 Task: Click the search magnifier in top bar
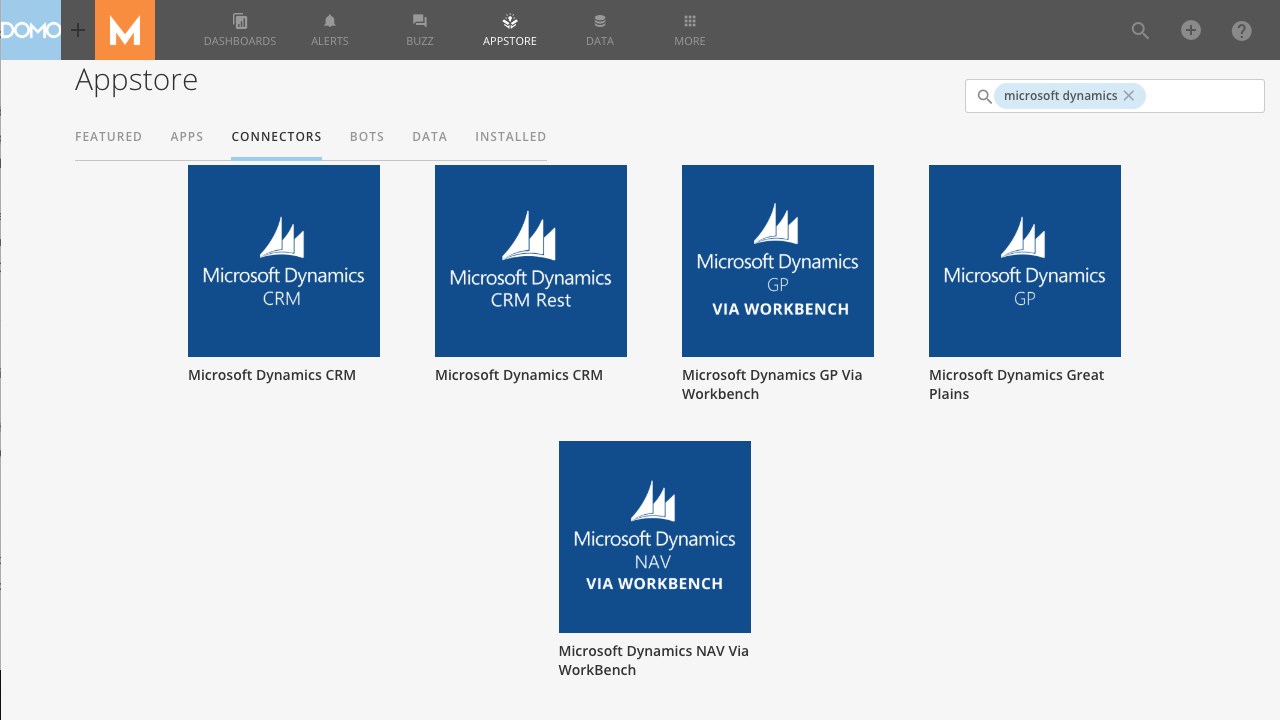(x=1140, y=30)
